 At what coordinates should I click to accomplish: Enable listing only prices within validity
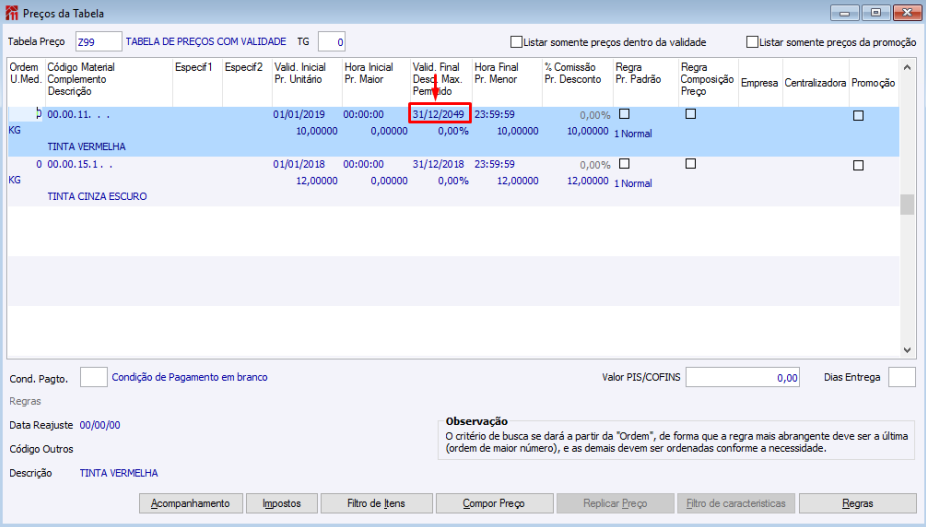tap(516, 42)
